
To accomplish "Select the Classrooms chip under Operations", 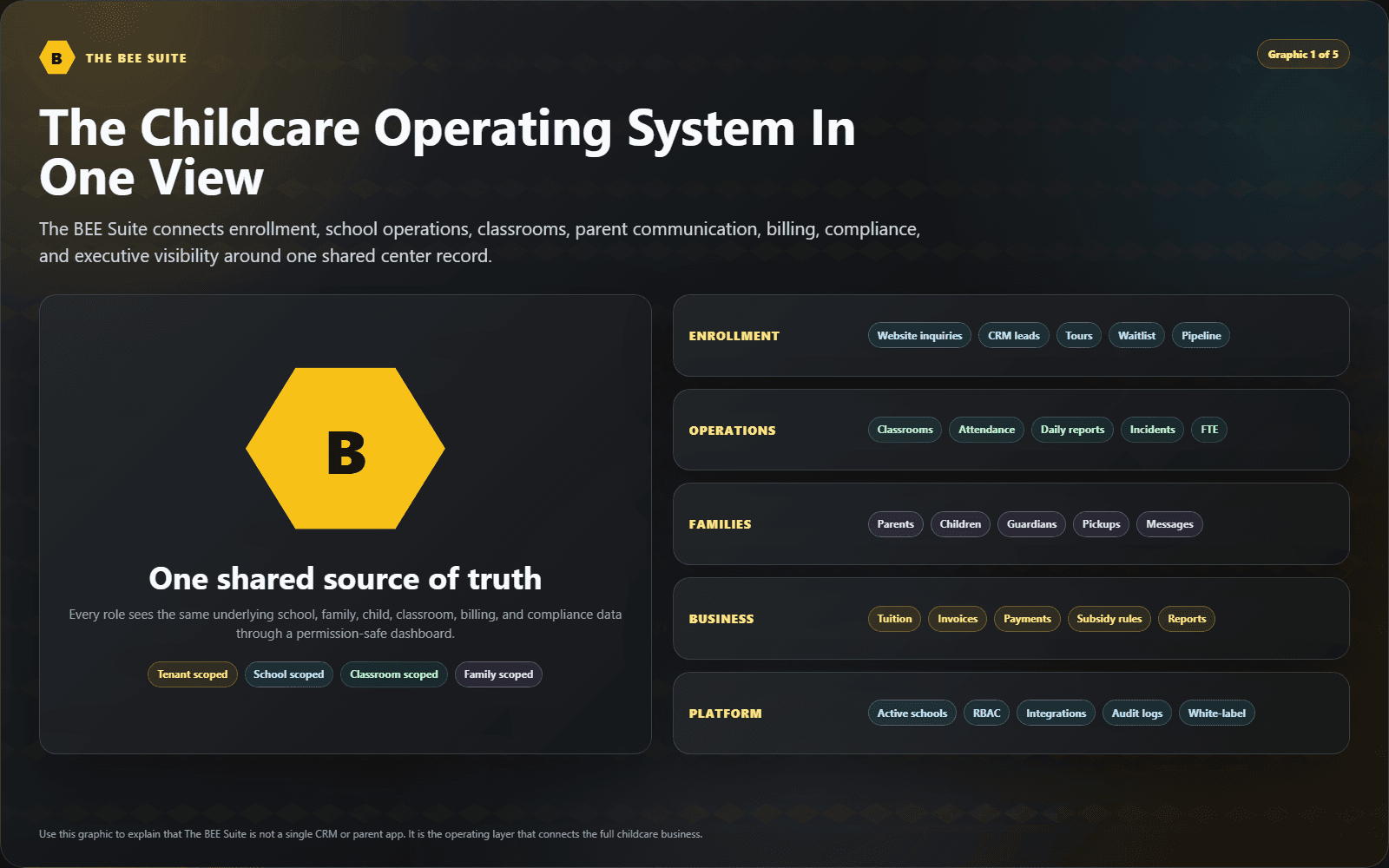I will tap(905, 430).
